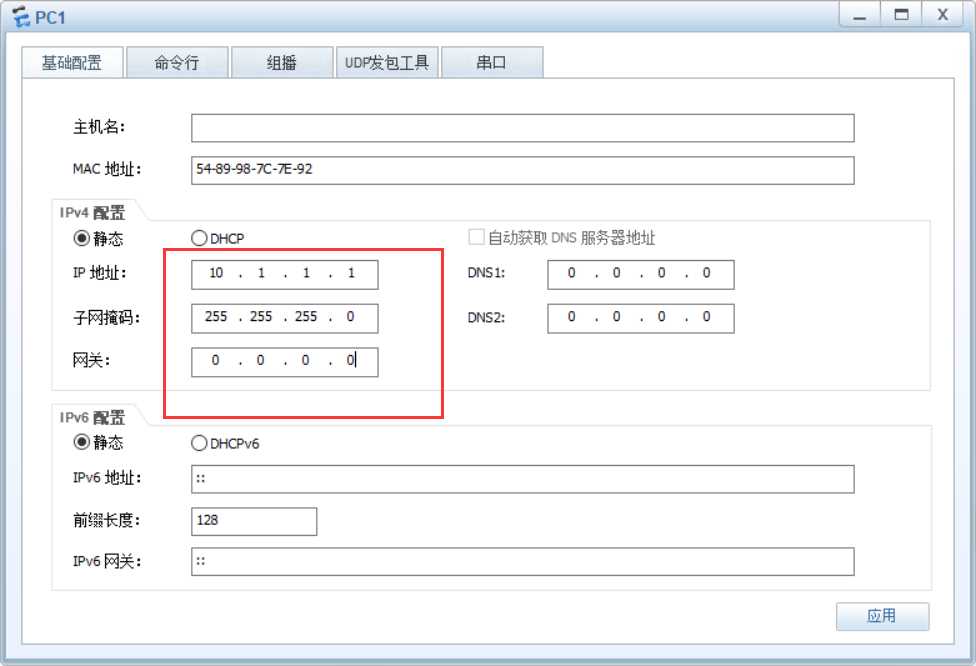The image size is (976, 666).
Task: Open the 组播 tab
Action: point(281,63)
